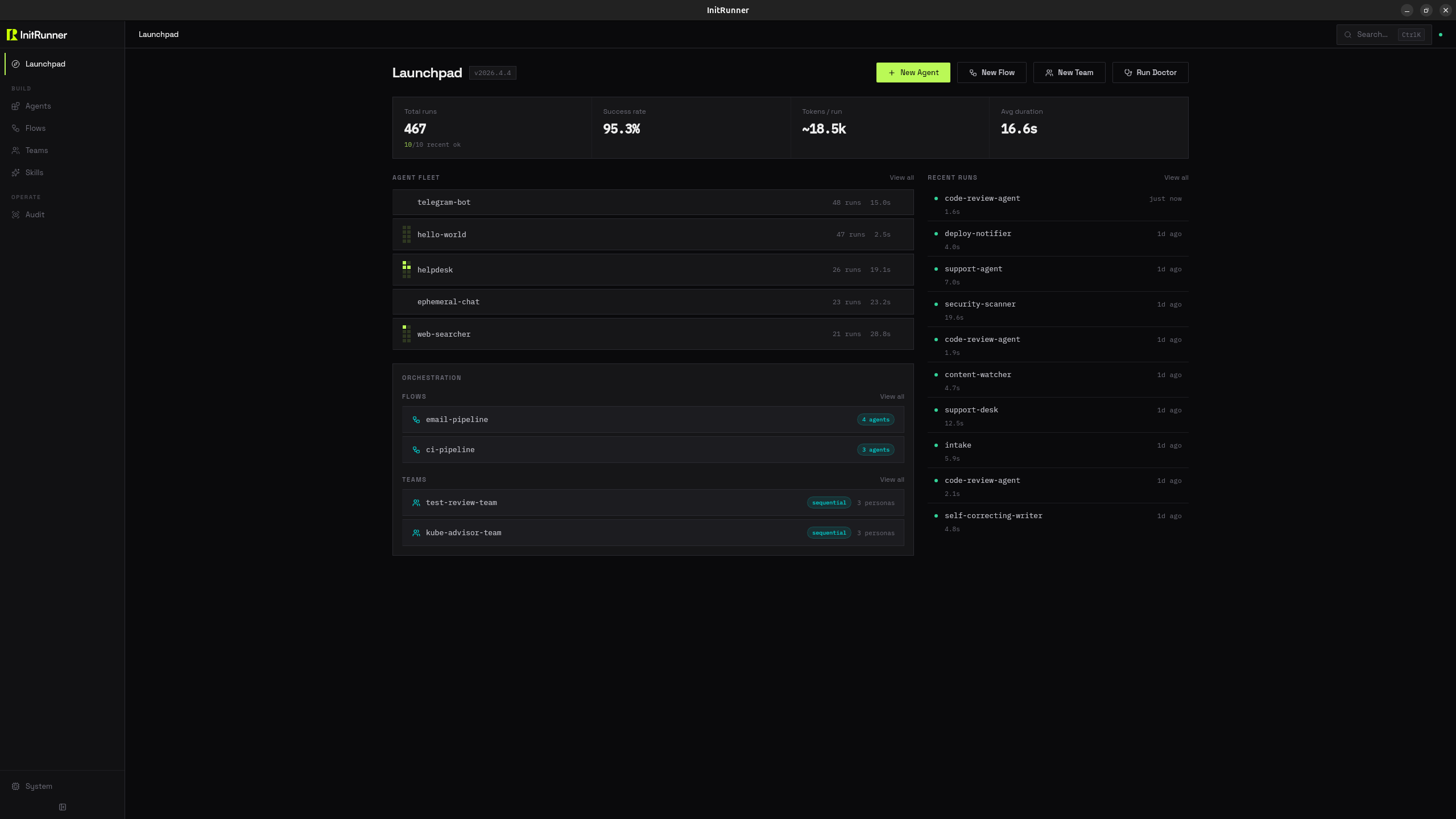This screenshot has width=1456, height=819.
Task: Open the Total runs stat card
Action: coord(492,128)
